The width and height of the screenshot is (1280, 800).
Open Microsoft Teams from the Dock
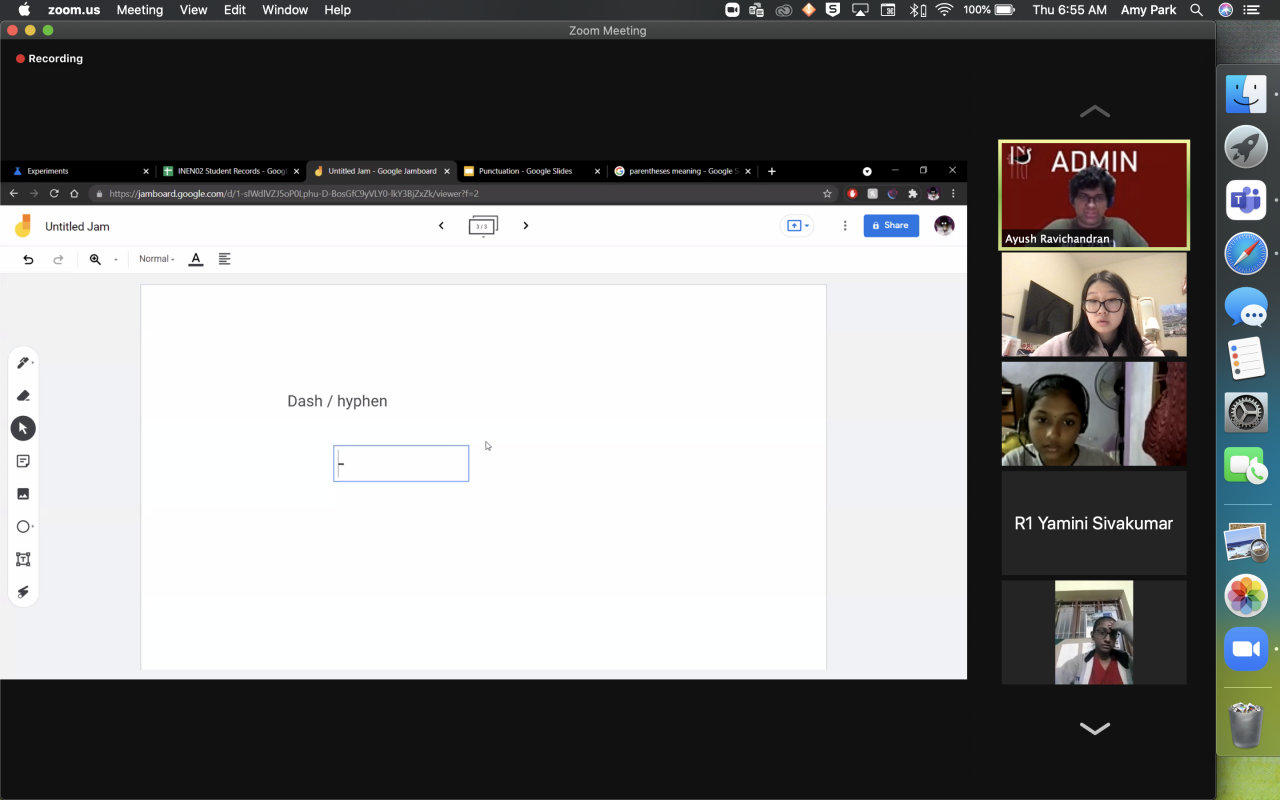pyautogui.click(x=1246, y=201)
